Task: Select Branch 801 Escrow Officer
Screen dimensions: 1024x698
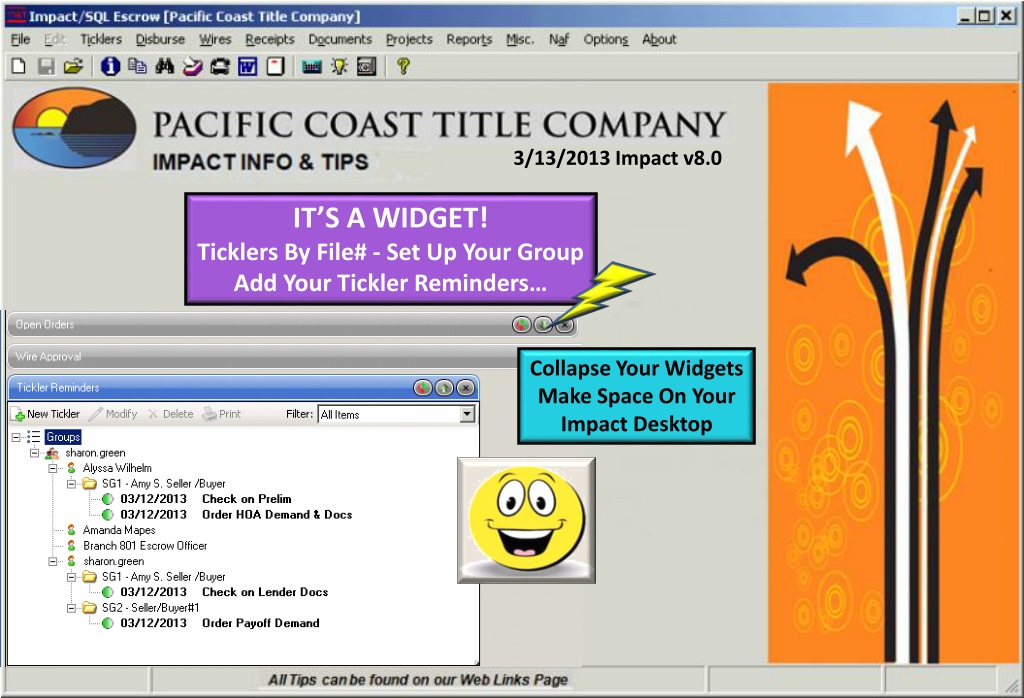Action: point(145,546)
